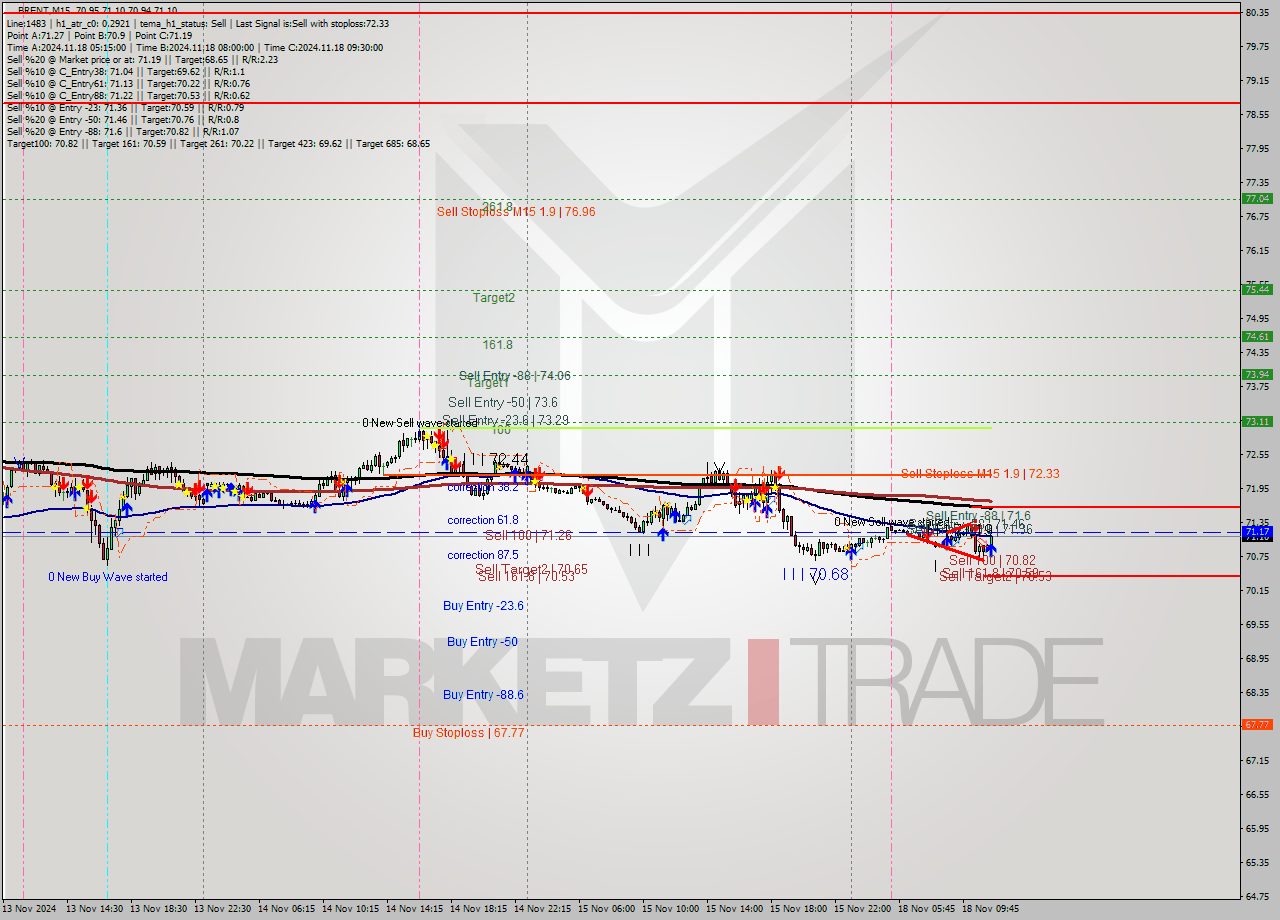
Task: Click the 69.55 price axis value
Action: (x=1257, y=624)
